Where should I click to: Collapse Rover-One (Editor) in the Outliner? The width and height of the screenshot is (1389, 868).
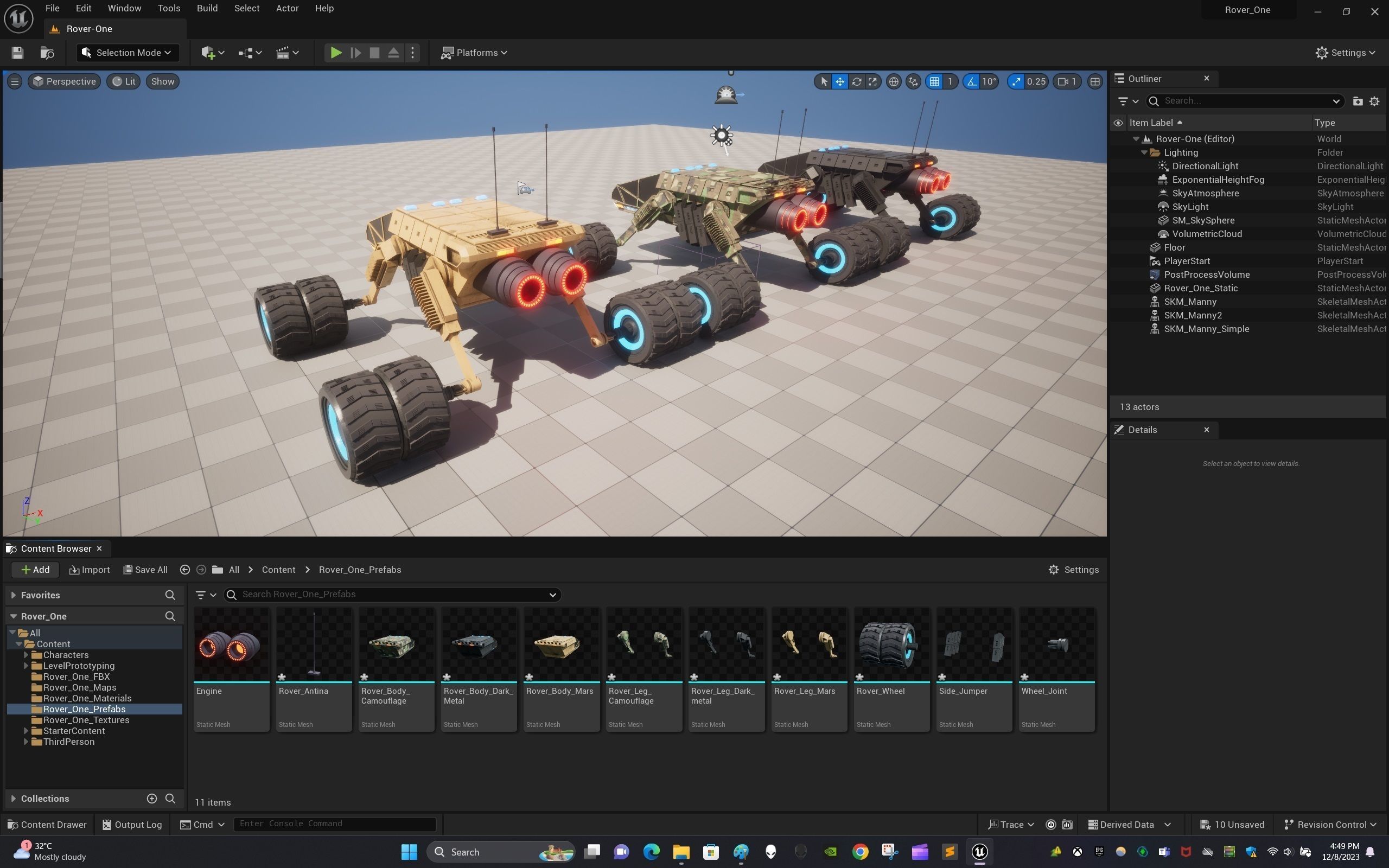(x=1136, y=139)
